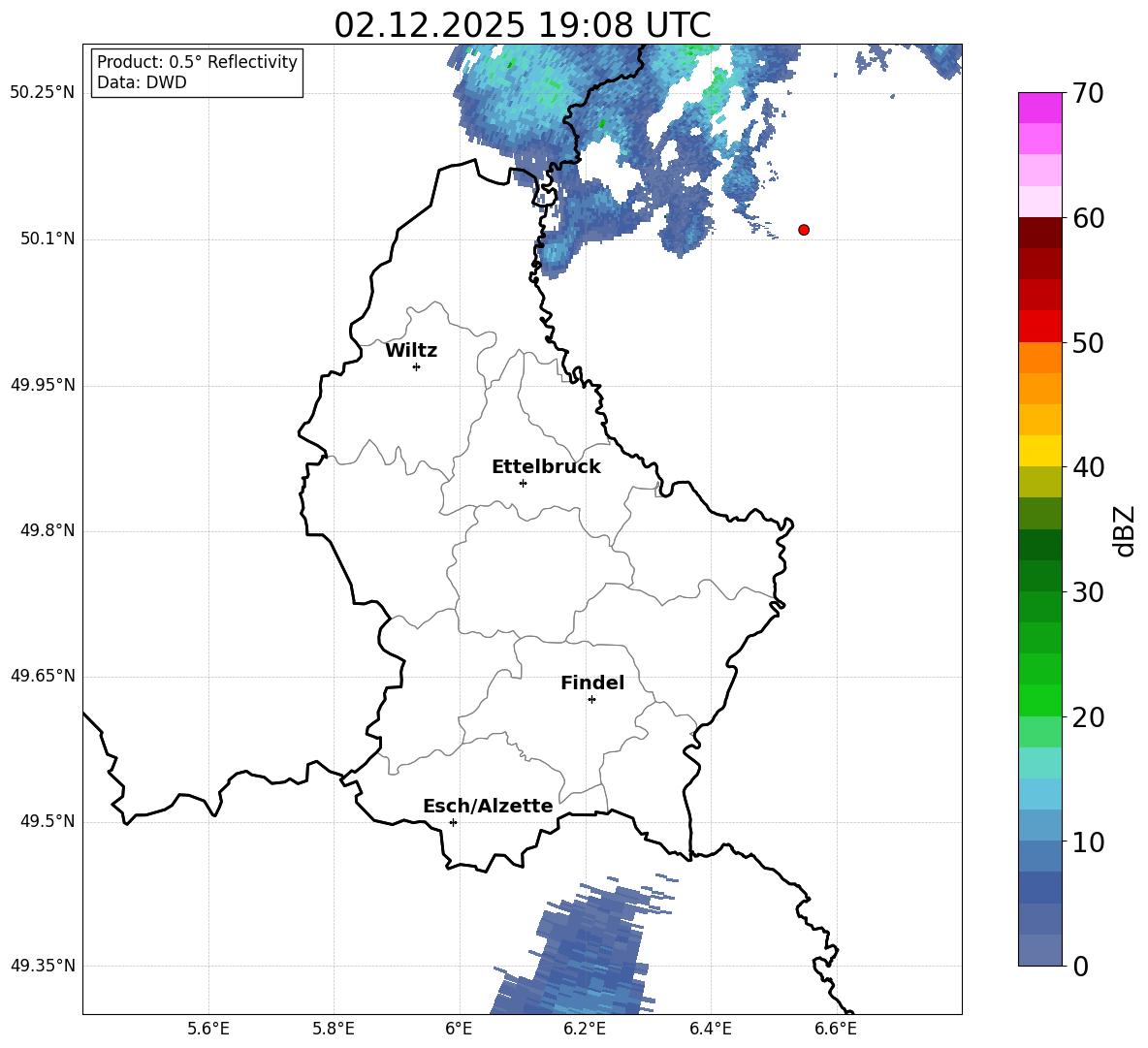
Task: Click the magenta top colorbar segment
Action: (1039, 109)
